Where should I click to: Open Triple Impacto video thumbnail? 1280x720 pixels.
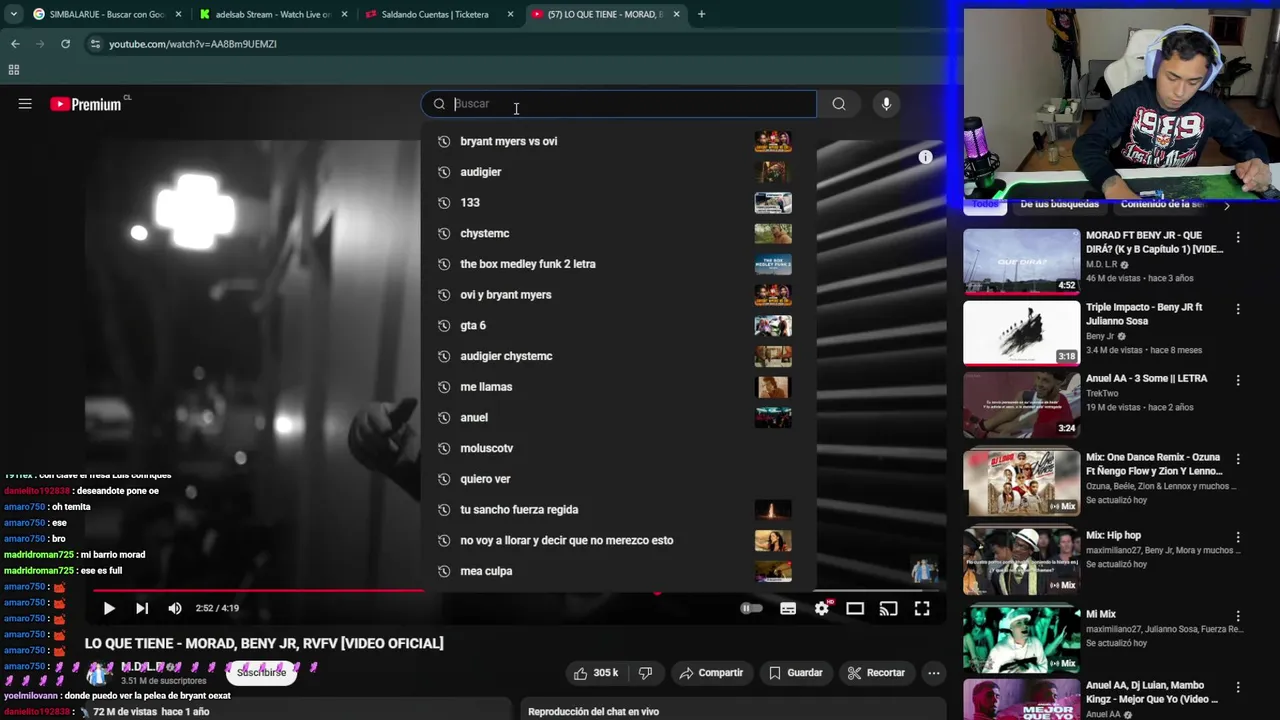click(x=1021, y=333)
